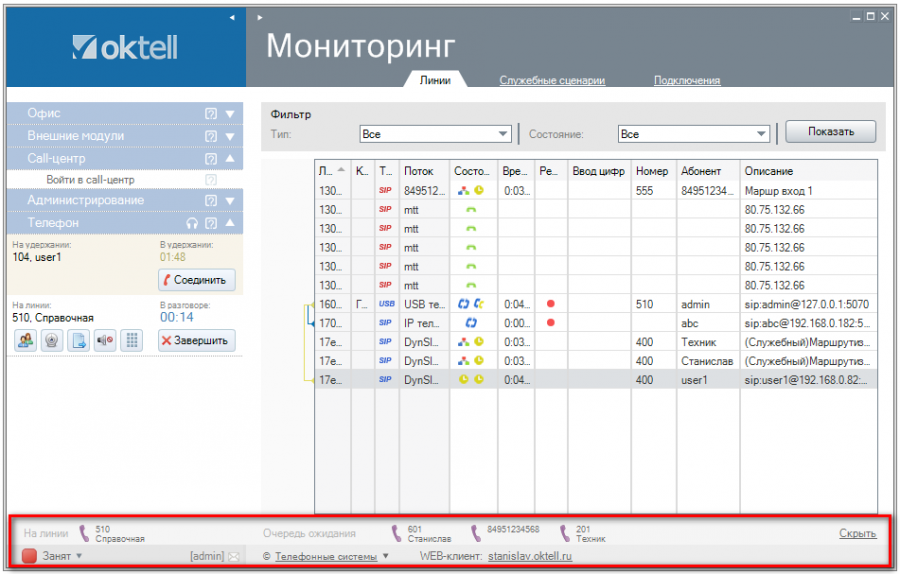The width and height of the screenshot is (900, 574).
Task: Click the conference participants icon
Action: click(x=26, y=340)
